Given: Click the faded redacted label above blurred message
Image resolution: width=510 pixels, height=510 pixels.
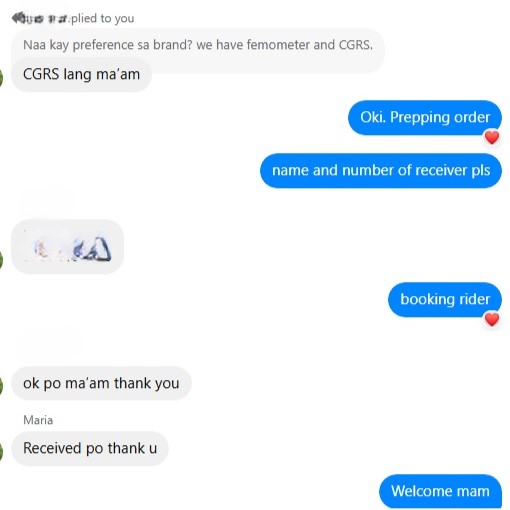Looking at the screenshot, I should point(49,201).
